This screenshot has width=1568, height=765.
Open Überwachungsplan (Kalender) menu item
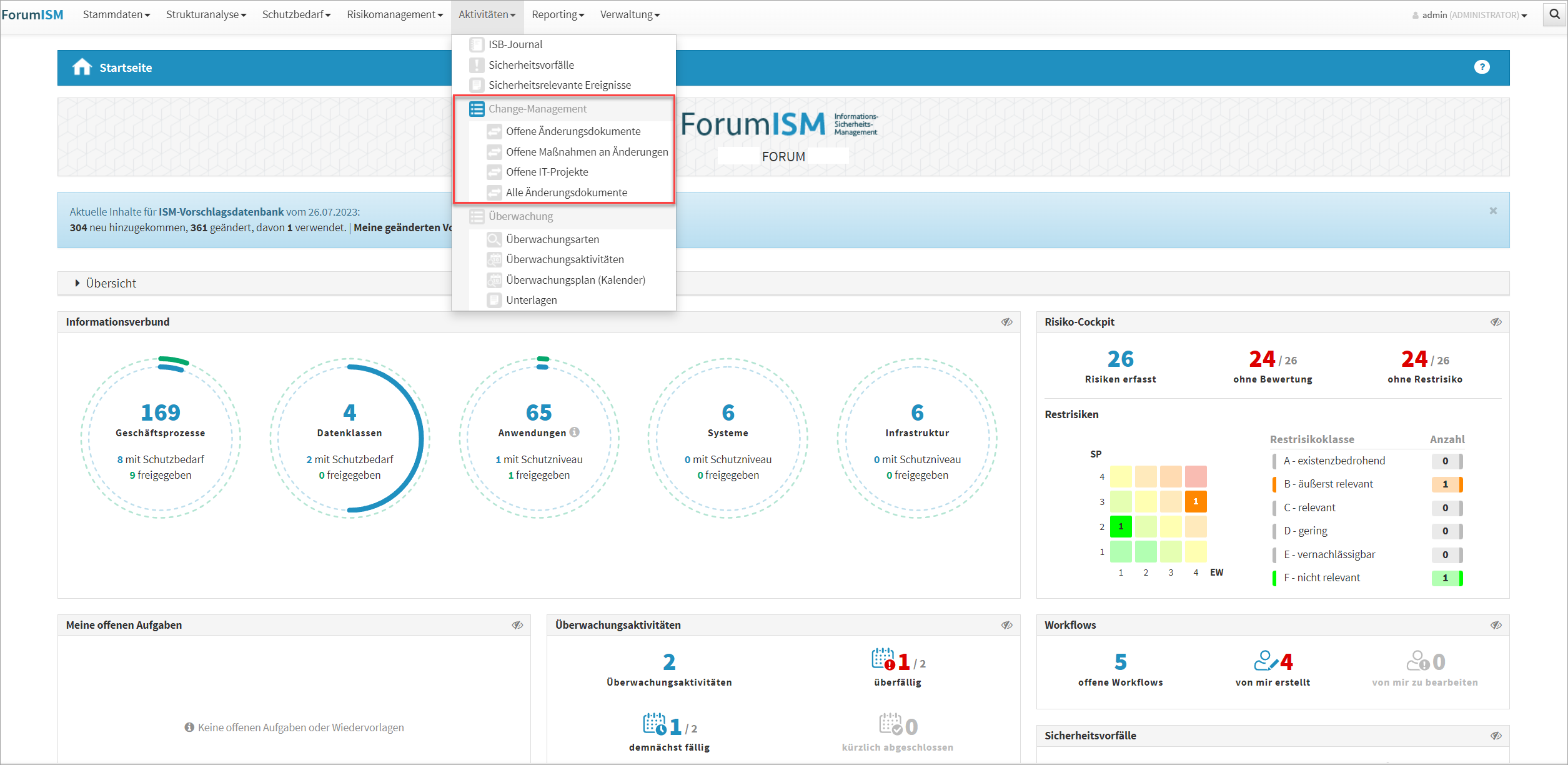click(x=575, y=280)
